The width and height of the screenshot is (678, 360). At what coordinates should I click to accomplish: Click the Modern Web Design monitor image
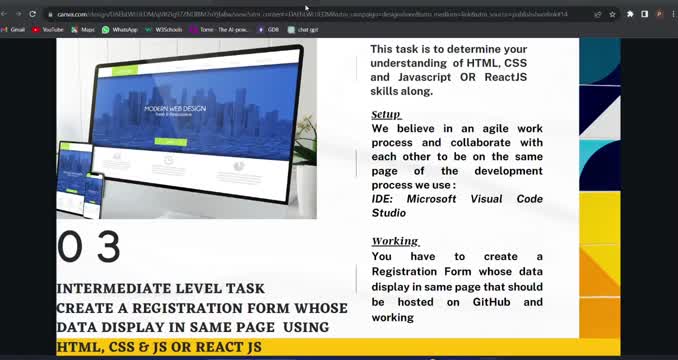(x=186, y=128)
